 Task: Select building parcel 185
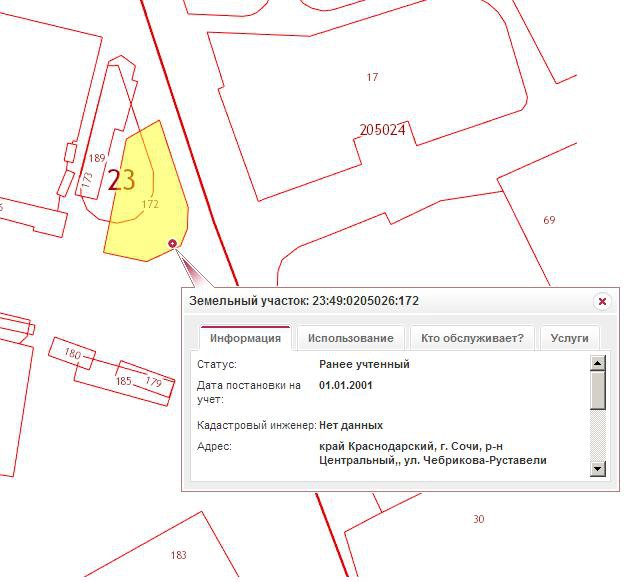(x=123, y=381)
